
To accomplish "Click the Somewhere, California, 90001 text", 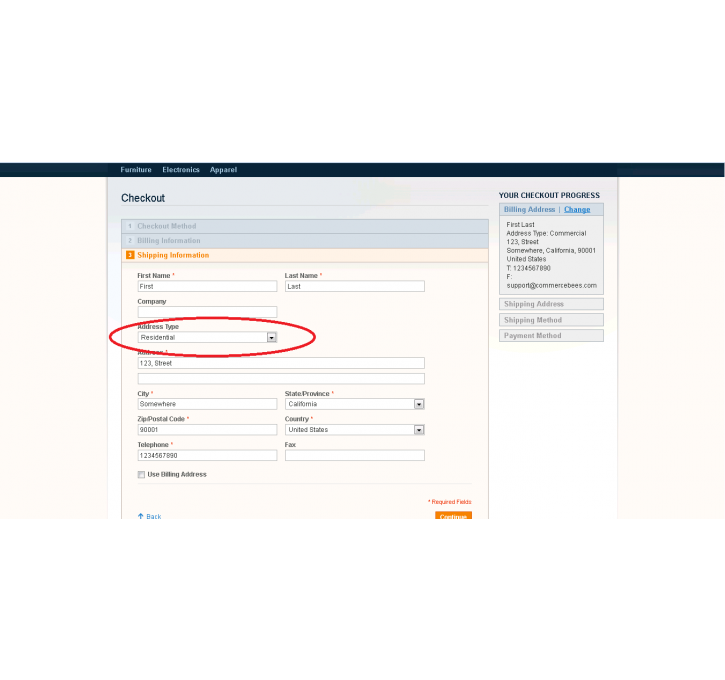I will [x=551, y=251].
